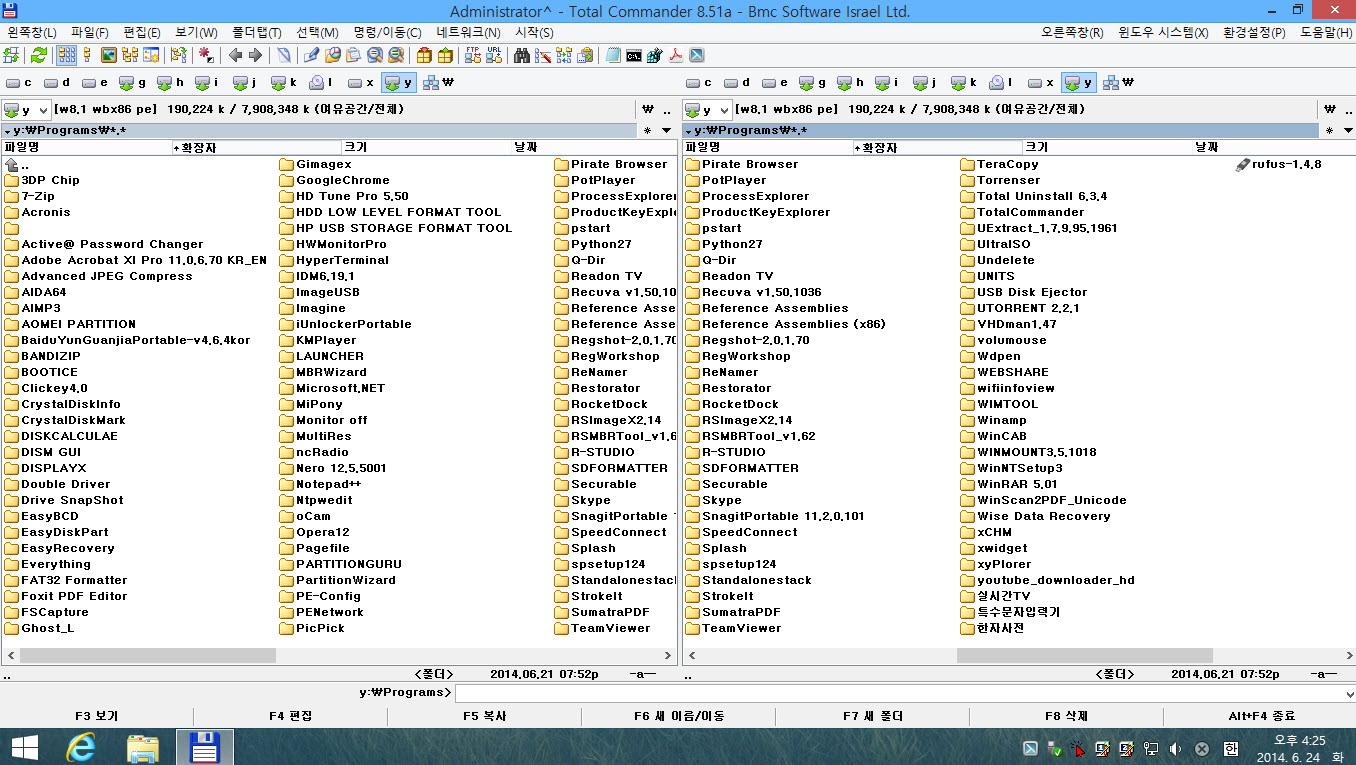Select drive g in left drive bar

tap(133, 83)
